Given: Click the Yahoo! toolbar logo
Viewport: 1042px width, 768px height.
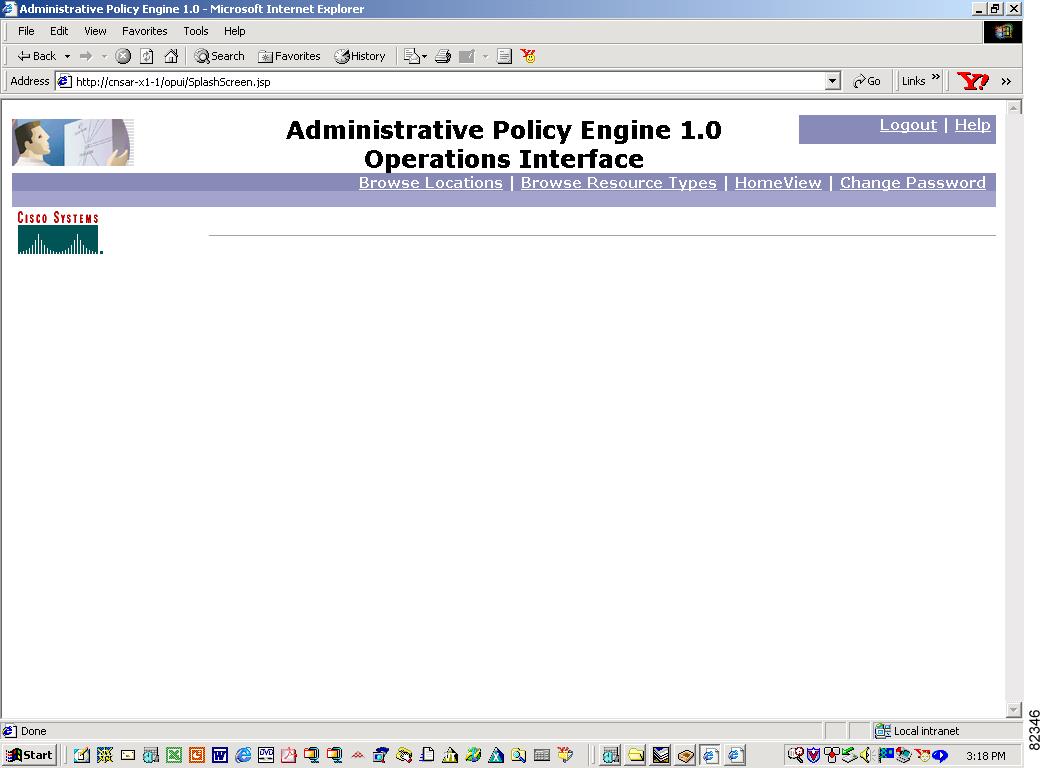Looking at the screenshot, I should coord(972,81).
